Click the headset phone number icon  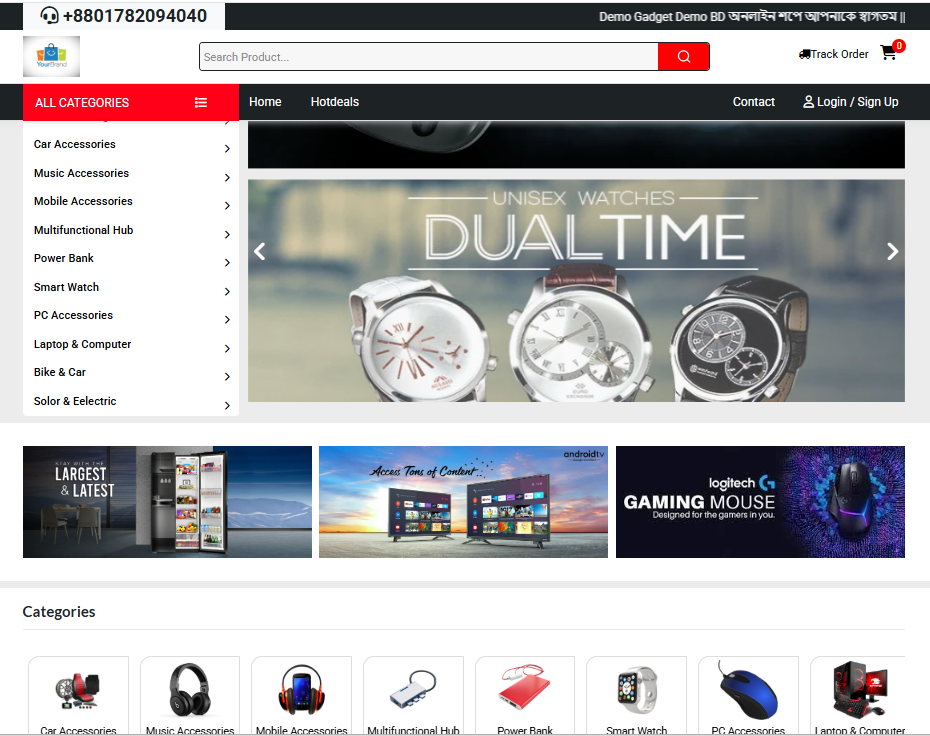[50, 16]
